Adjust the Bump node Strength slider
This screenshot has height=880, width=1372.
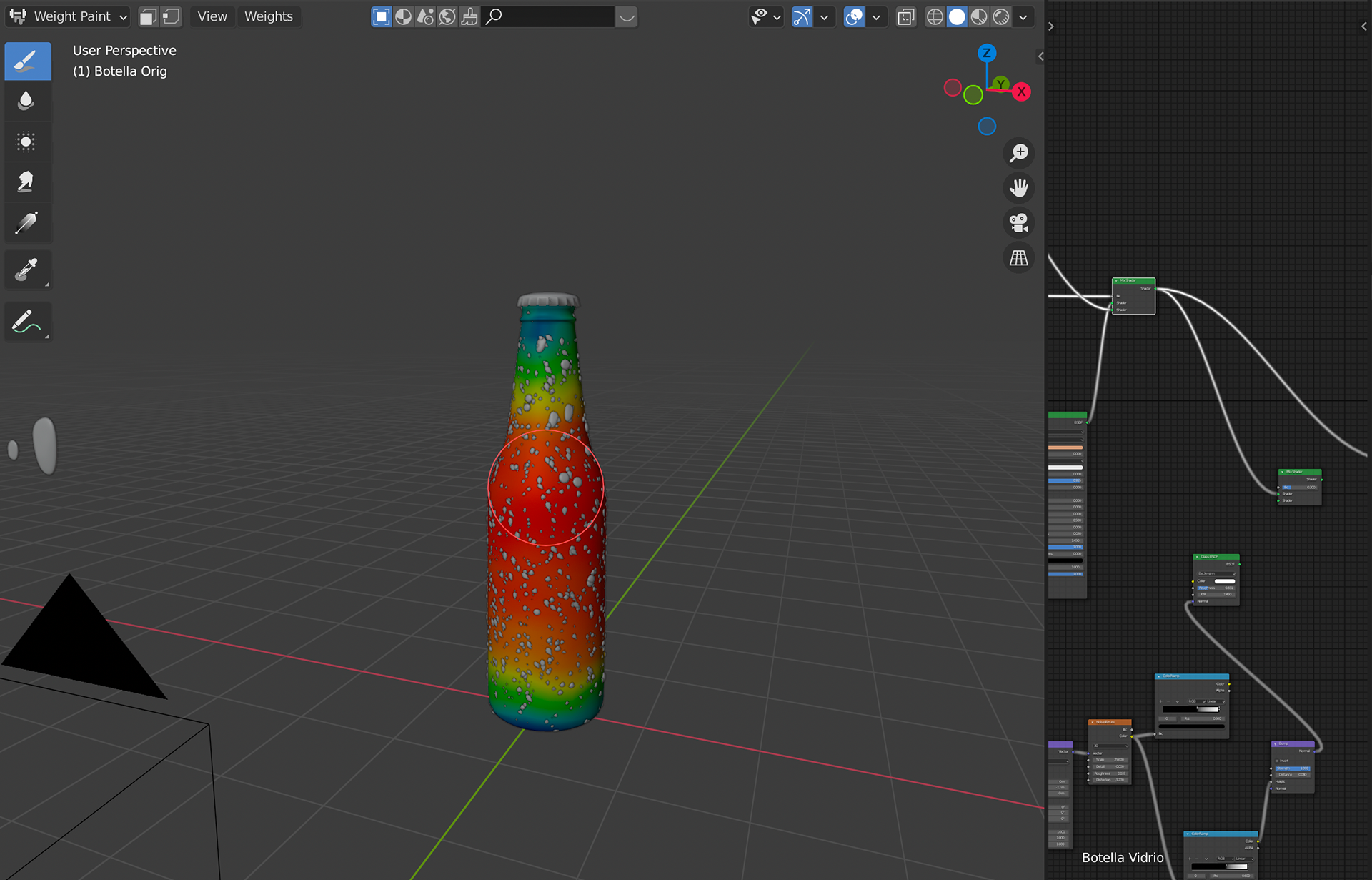pyautogui.click(x=1293, y=768)
